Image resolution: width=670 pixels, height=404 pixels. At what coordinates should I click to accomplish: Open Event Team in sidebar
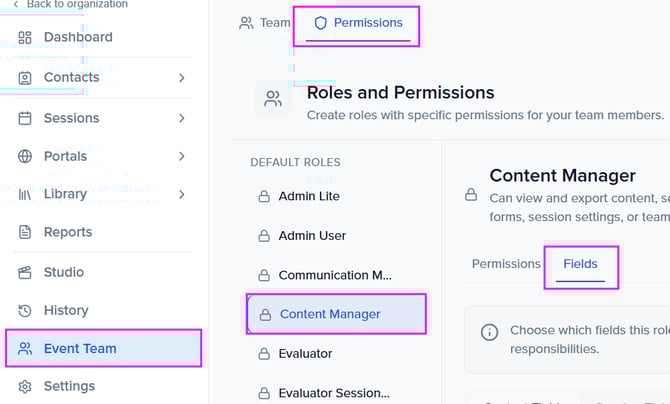point(80,349)
